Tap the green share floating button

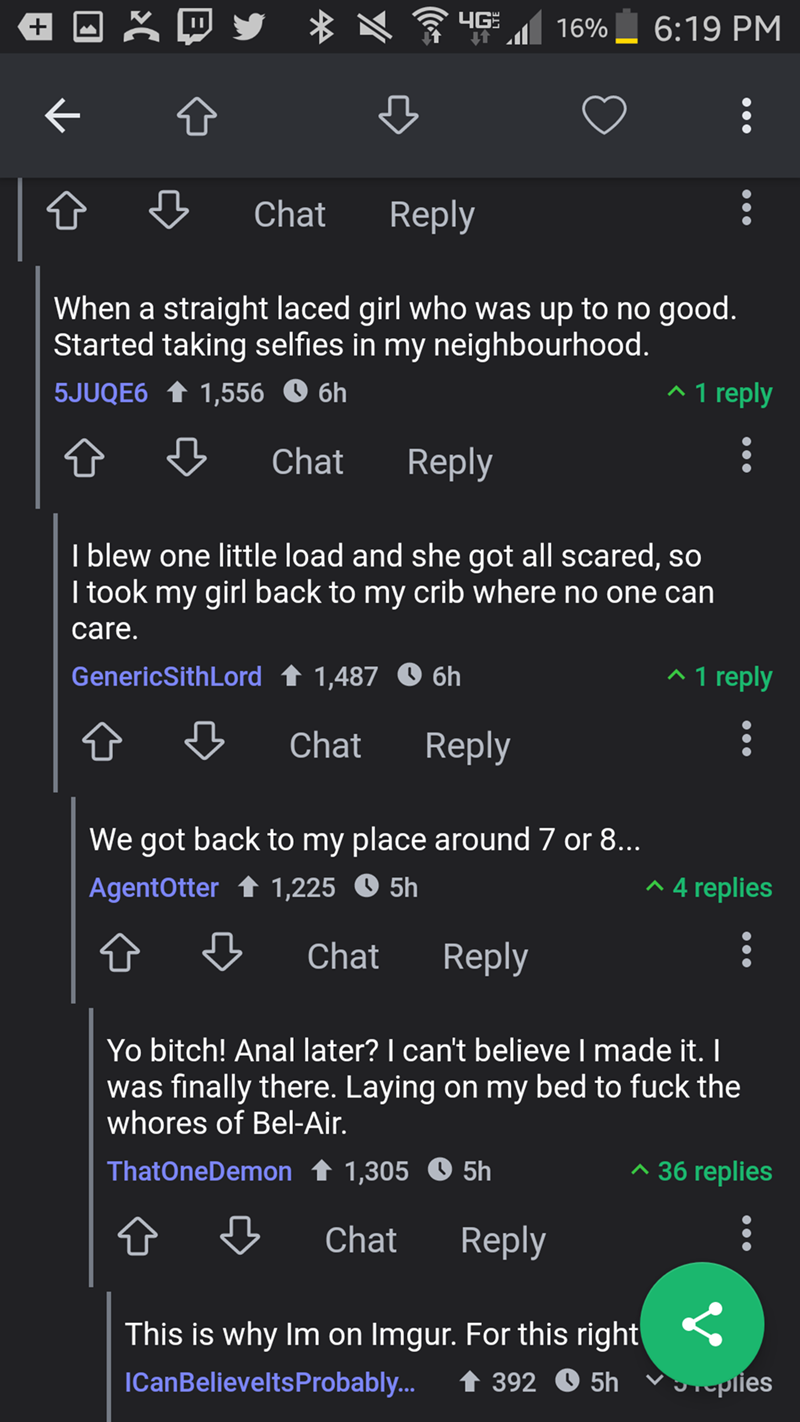[x=702, y=1324]
